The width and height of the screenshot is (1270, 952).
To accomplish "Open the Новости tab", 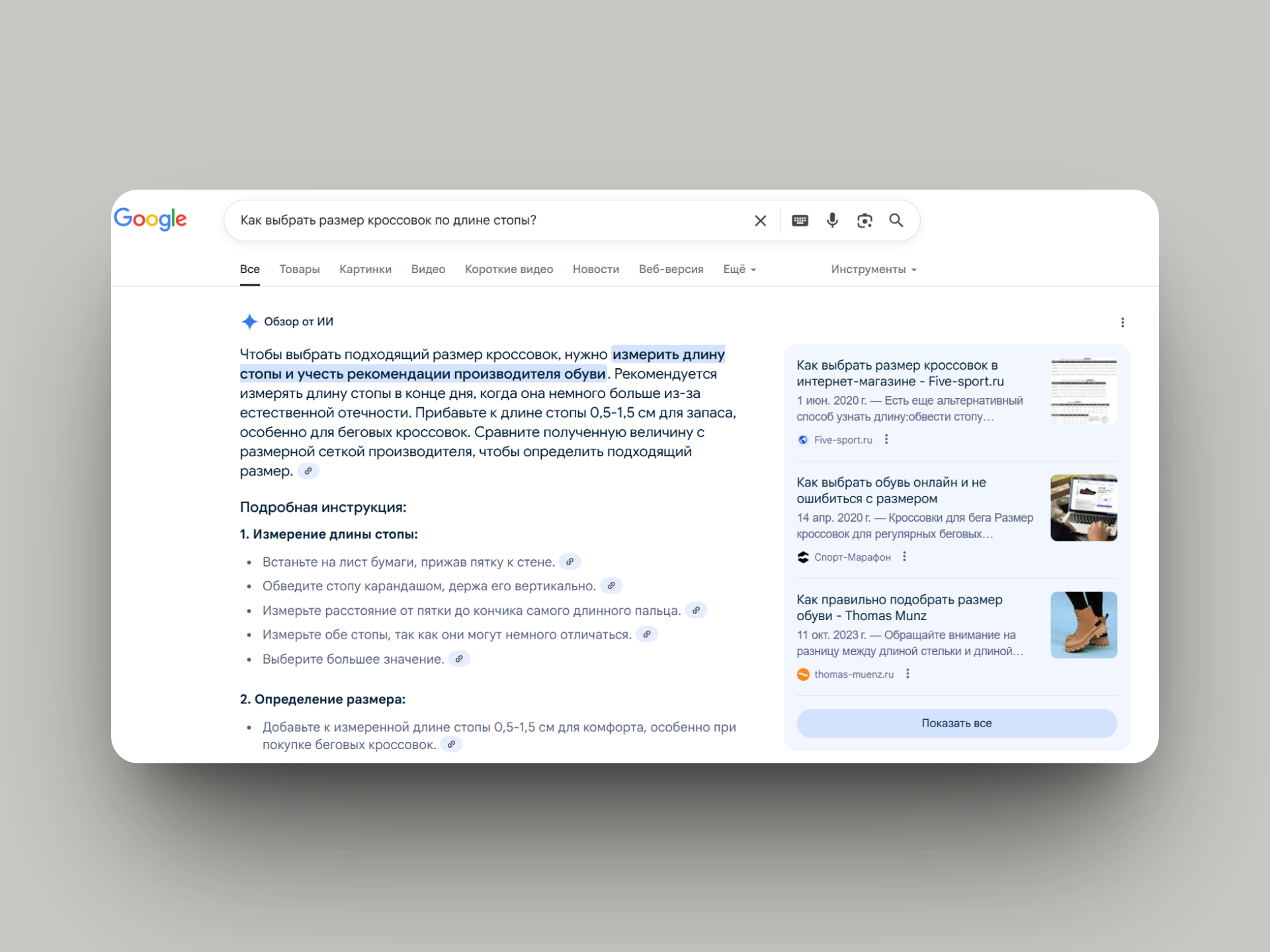I will [x=595, y=269].
